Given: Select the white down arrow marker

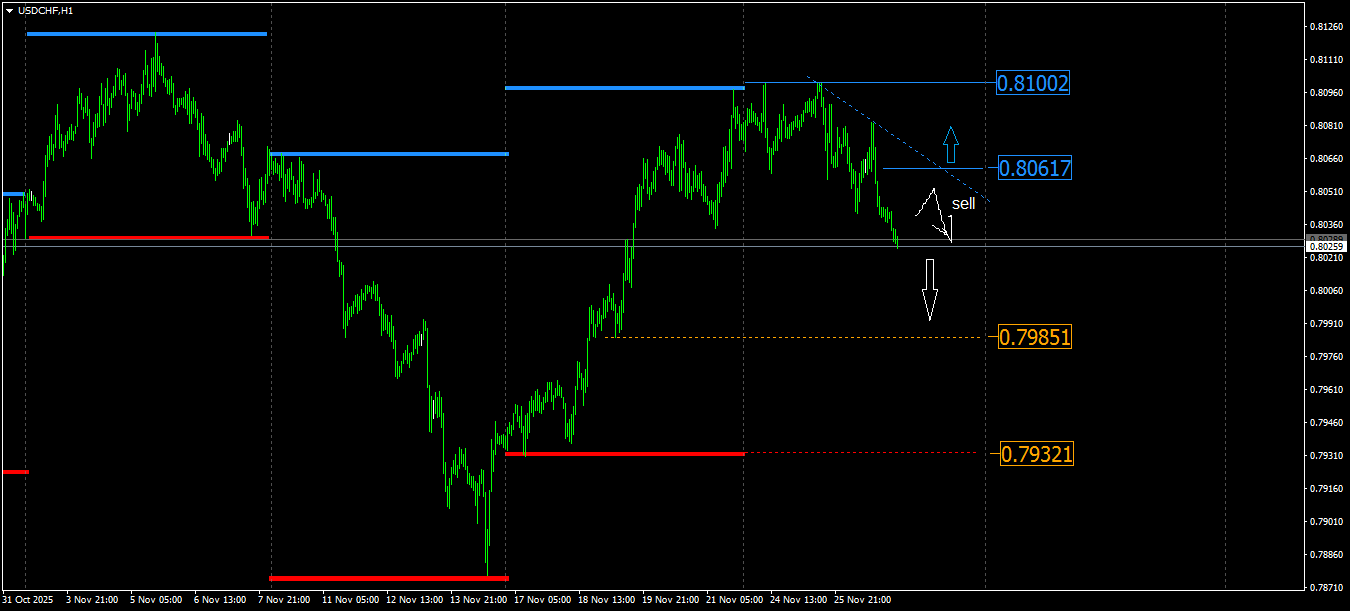Looking at the screenshot, I should click(930, 290).
